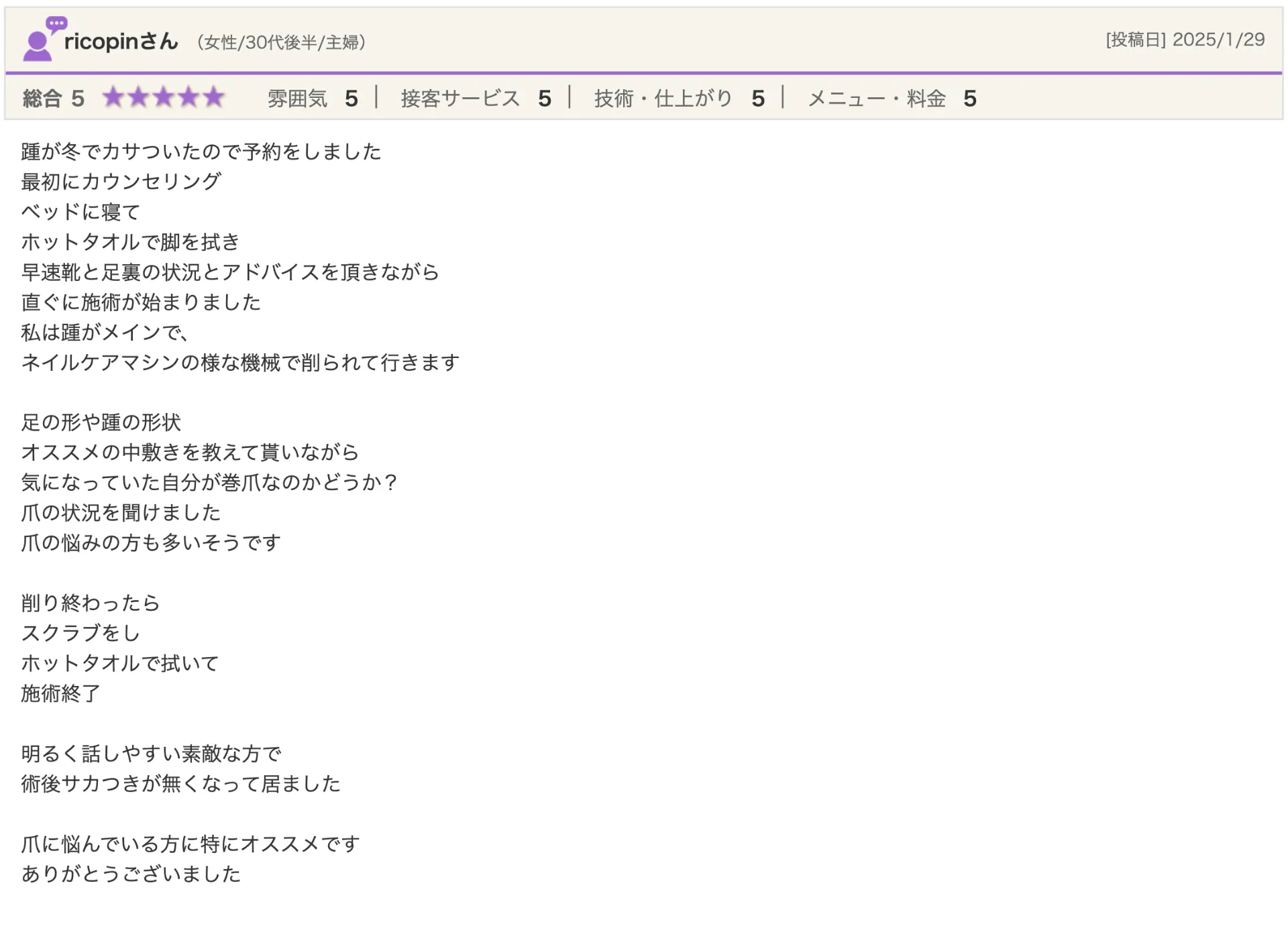The image size is (1288, 928).
Task: Click line 施術終了
Action: point(61,693)
